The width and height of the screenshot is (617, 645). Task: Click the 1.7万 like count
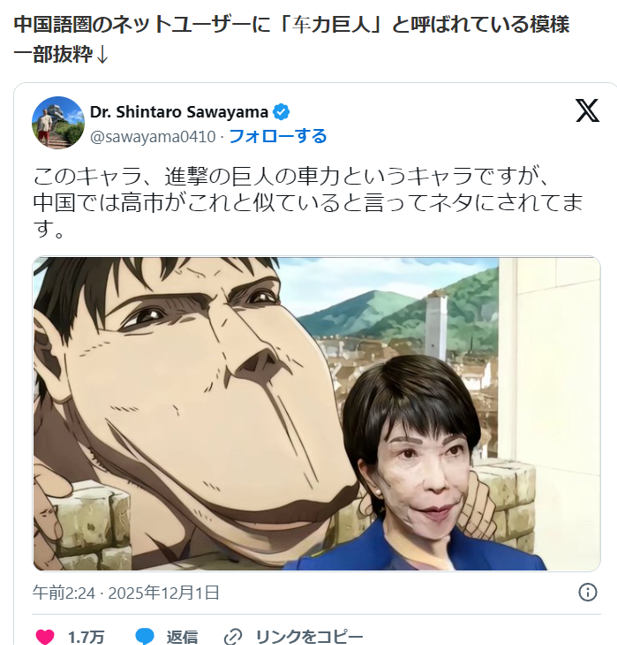click(x=86, y=637)
